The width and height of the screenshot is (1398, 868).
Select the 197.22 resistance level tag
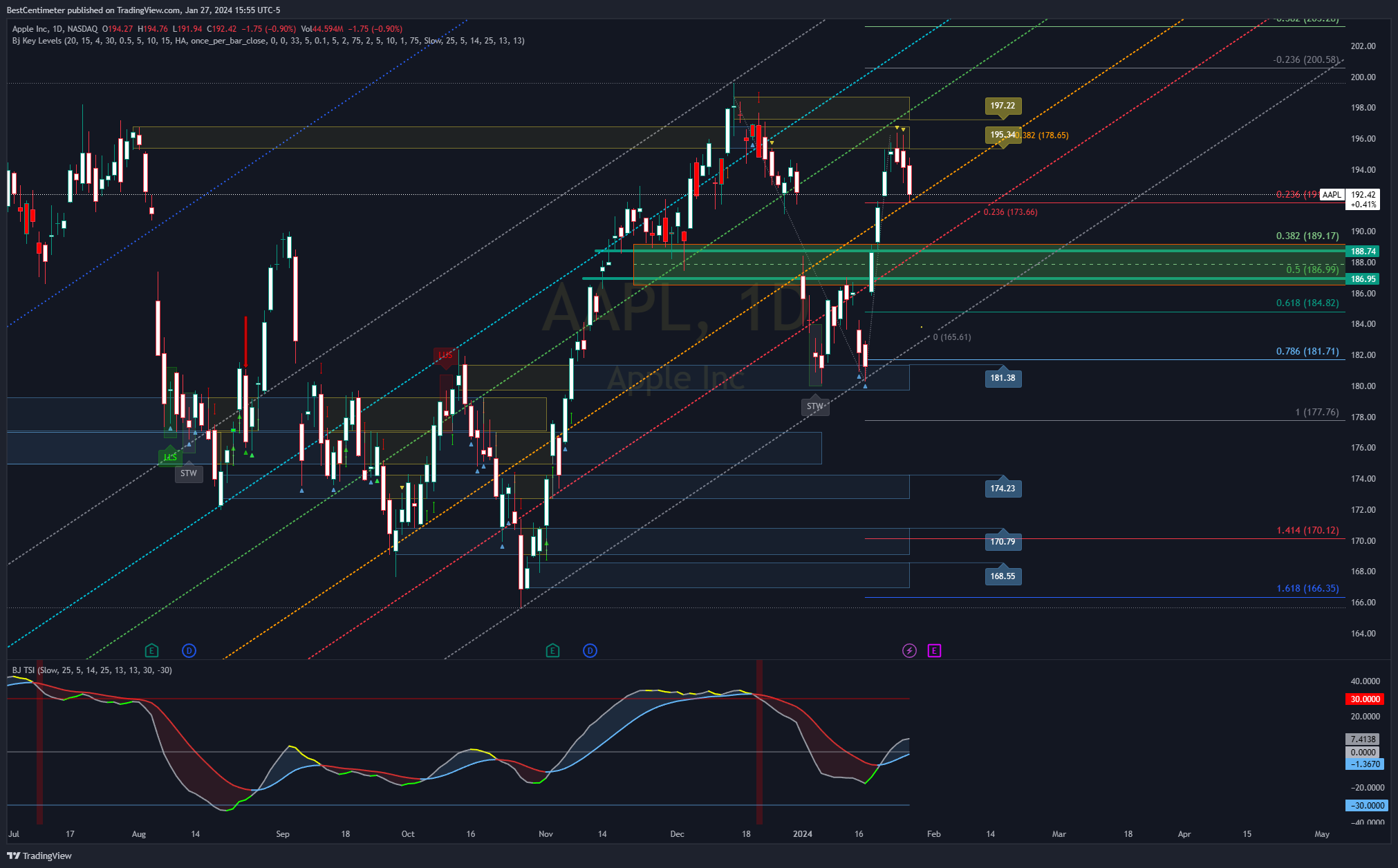click(1003, 106)
